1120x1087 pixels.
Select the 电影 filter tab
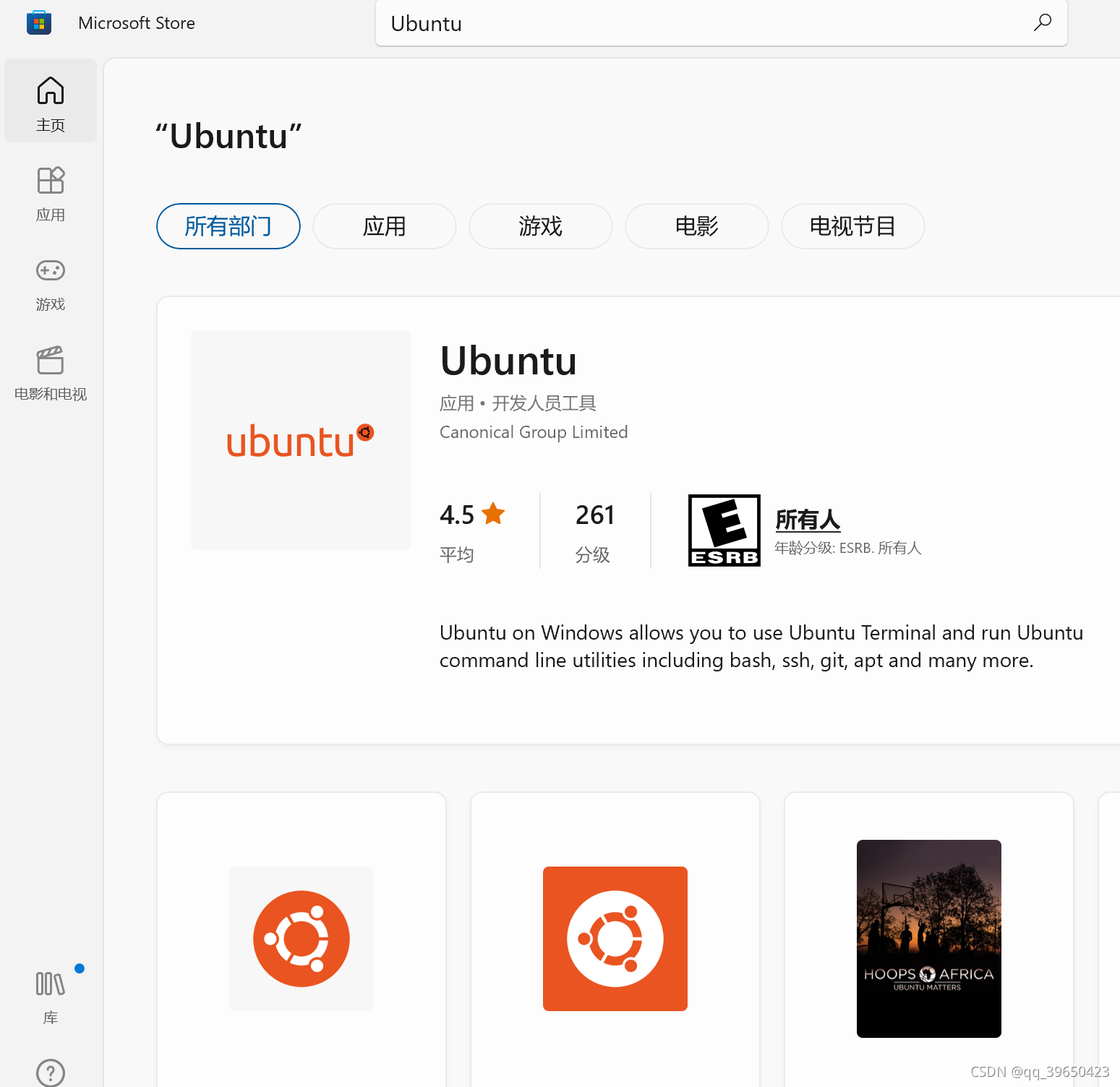coord(697,226)
